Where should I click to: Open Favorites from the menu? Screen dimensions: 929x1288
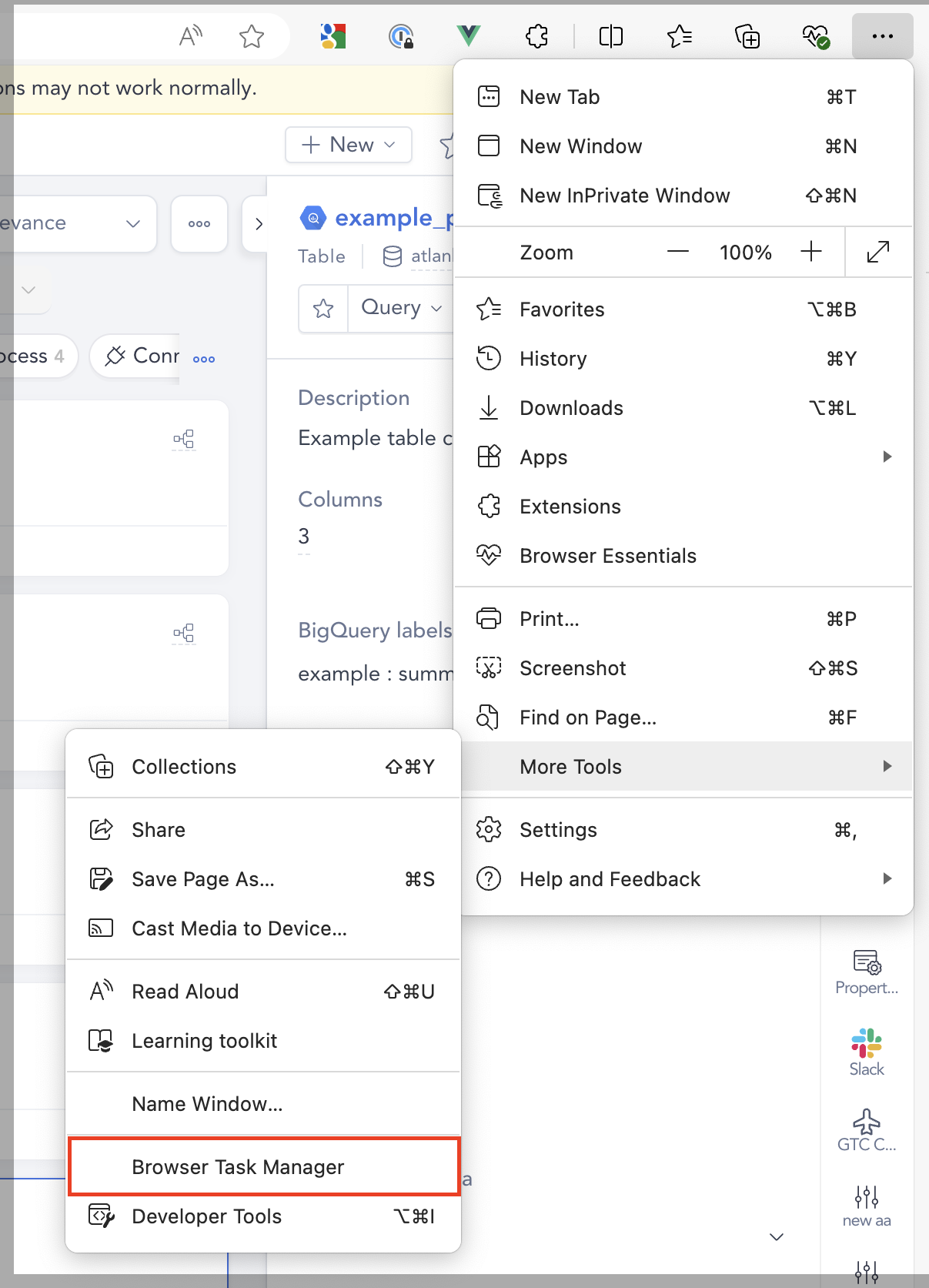point(683,309)
